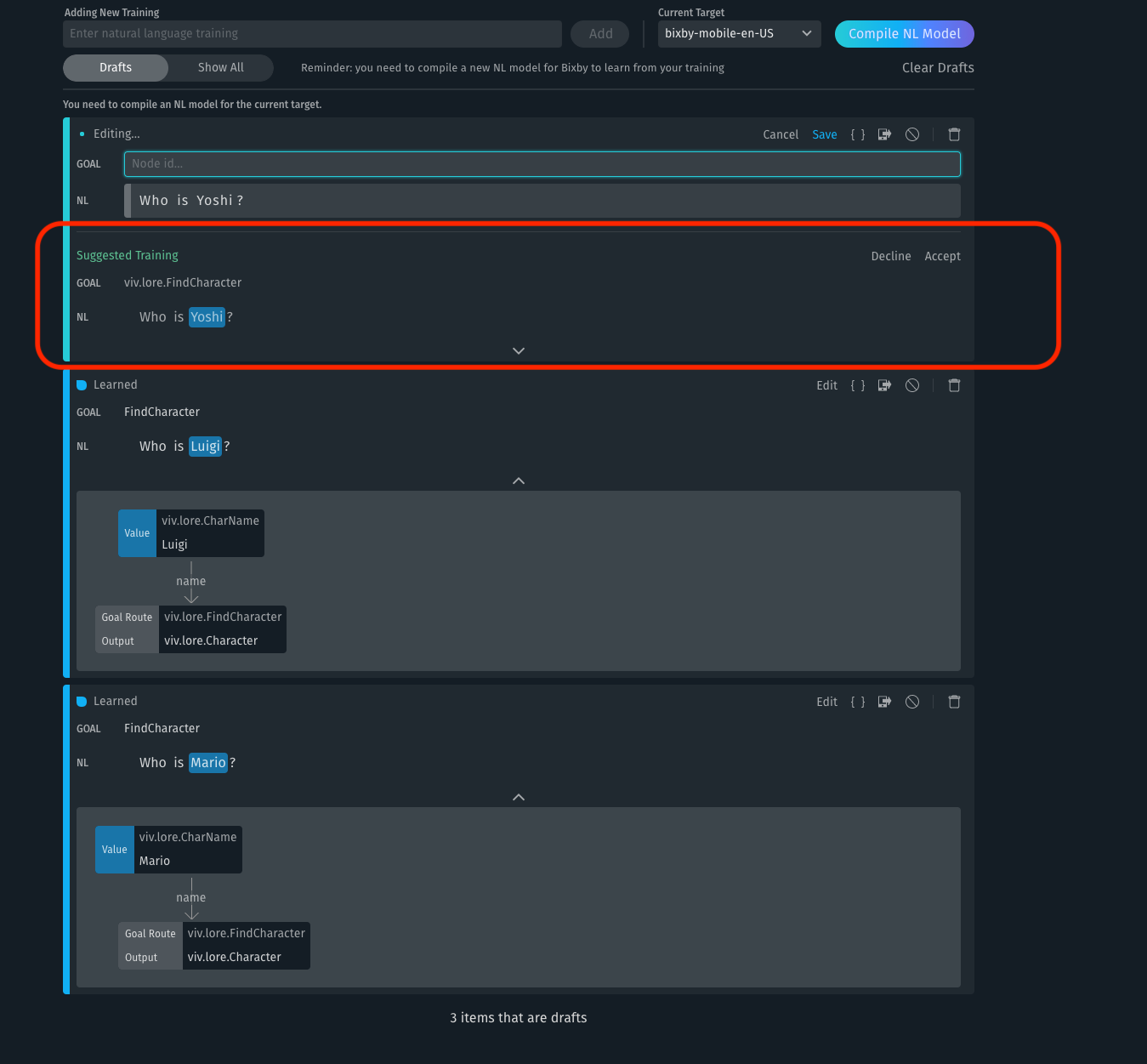
Task: Switch to the Drafts view
Action: 116,68
